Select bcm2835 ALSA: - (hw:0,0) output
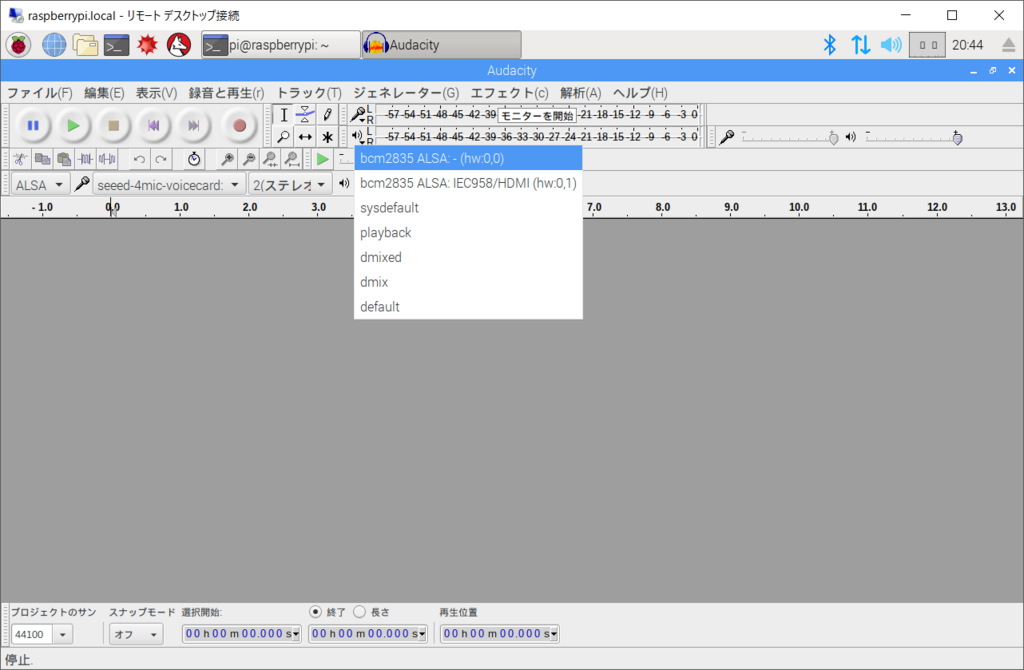 pyautogui.click(x=468, y=158)
